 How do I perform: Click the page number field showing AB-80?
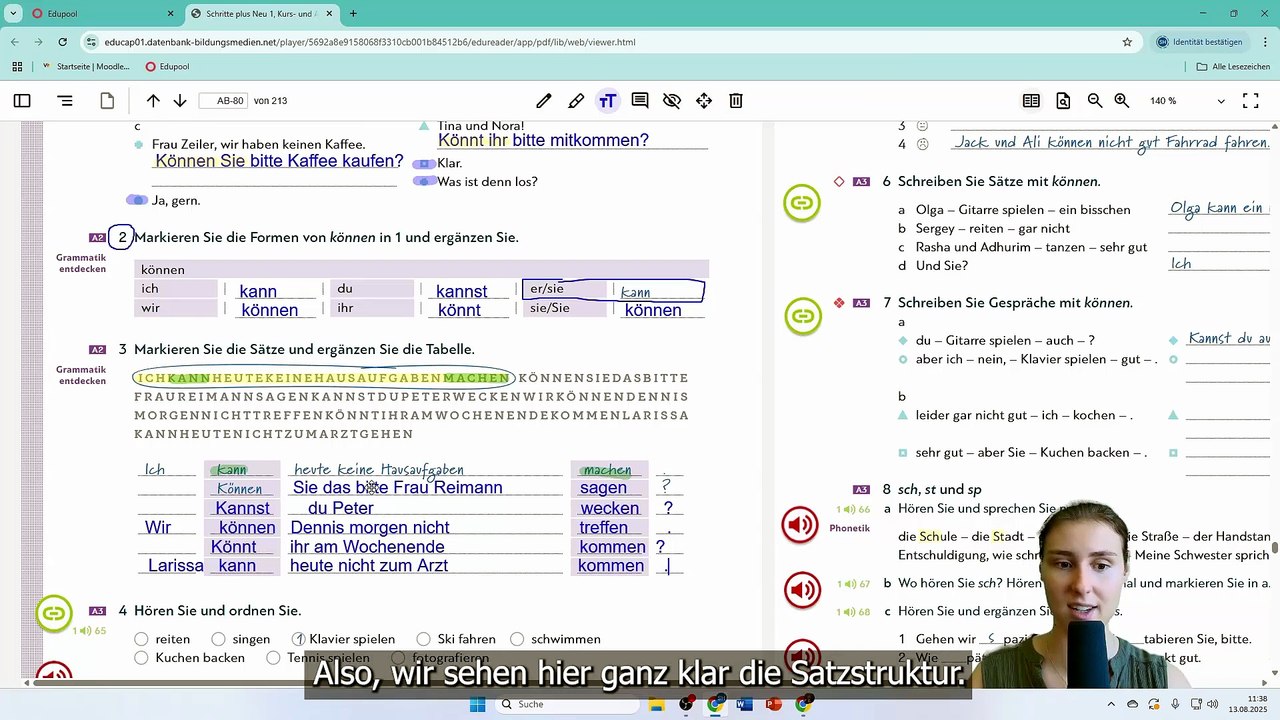pos(222,101)
